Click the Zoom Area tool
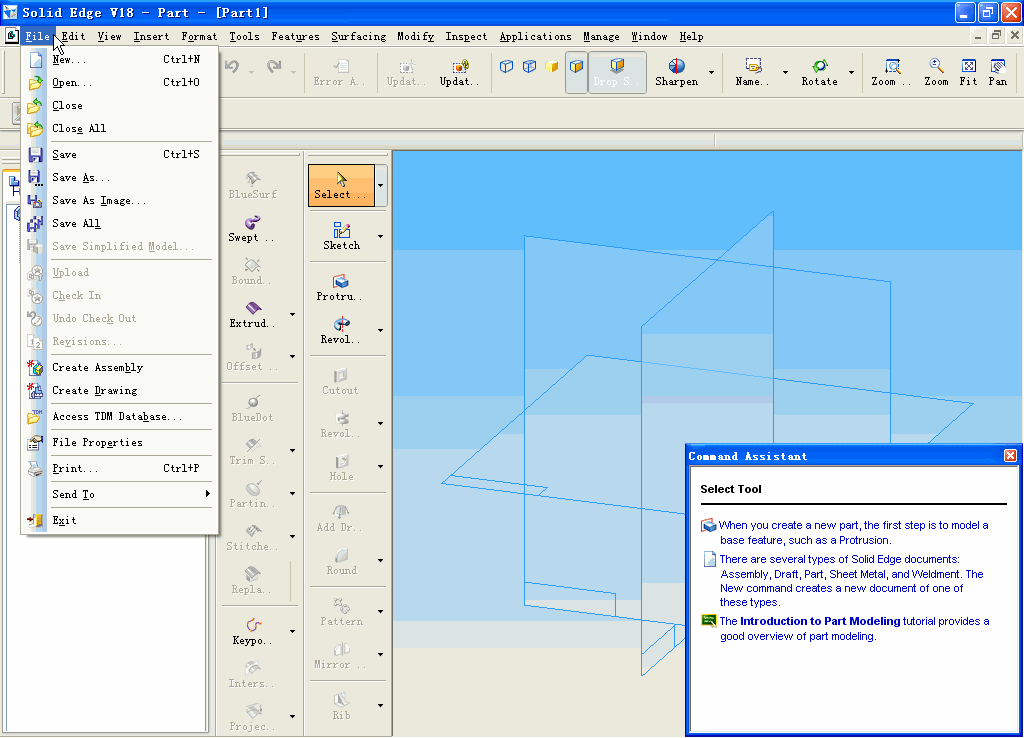 pyautogui.click(x=891, y=72)
